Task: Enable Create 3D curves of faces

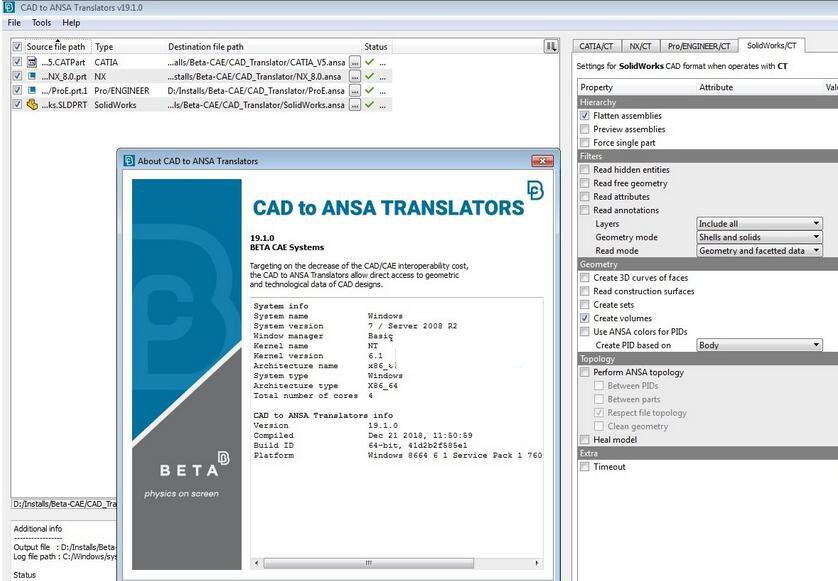Action: pos(585,277)
